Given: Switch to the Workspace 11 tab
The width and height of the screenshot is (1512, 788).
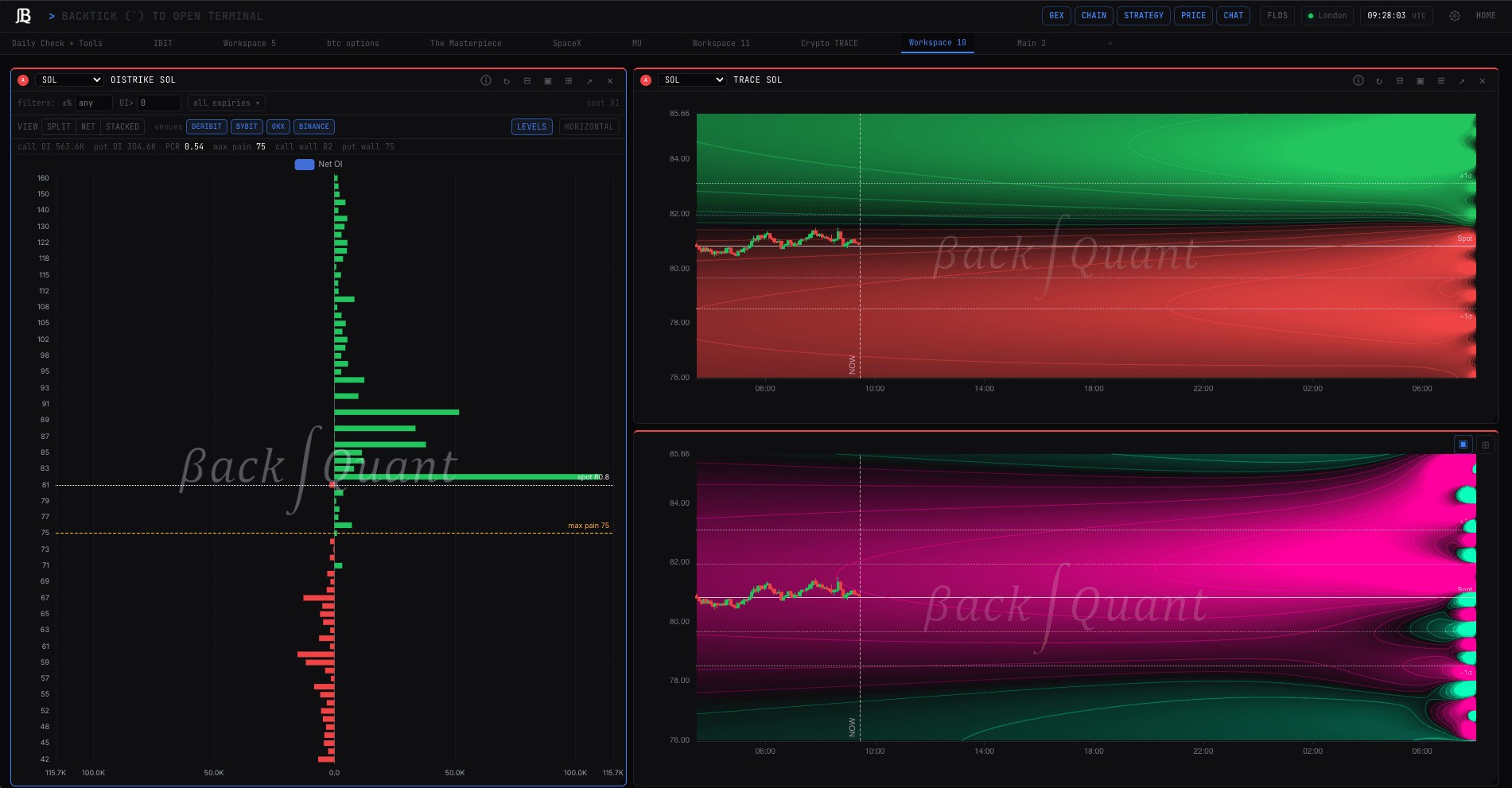Looking at the screenshot, I should pyautogui.click(x=721, y=43).
